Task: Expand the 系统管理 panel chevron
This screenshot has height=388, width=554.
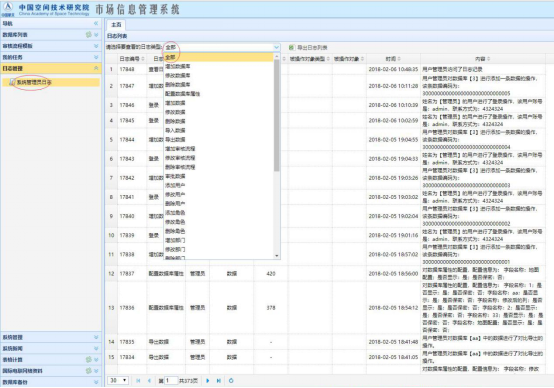Action: [x=96, y=337]
